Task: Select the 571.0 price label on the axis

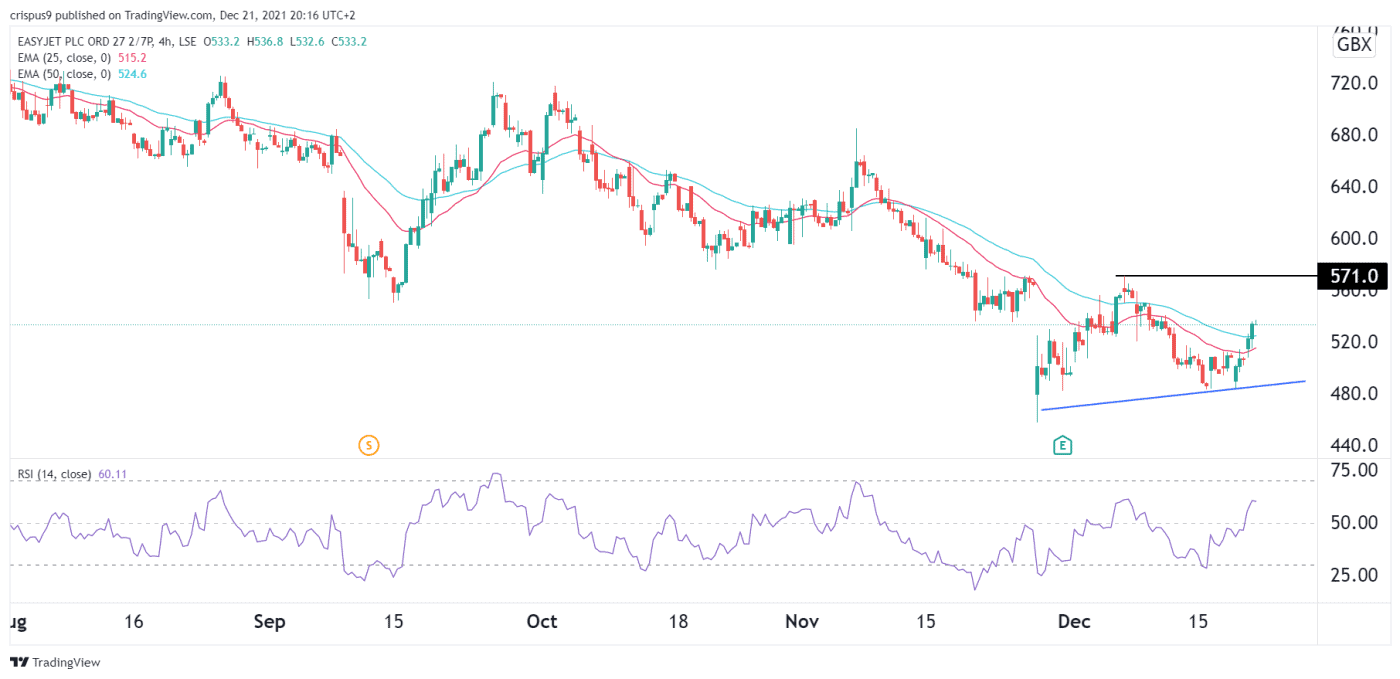Action: (1350, 276)
